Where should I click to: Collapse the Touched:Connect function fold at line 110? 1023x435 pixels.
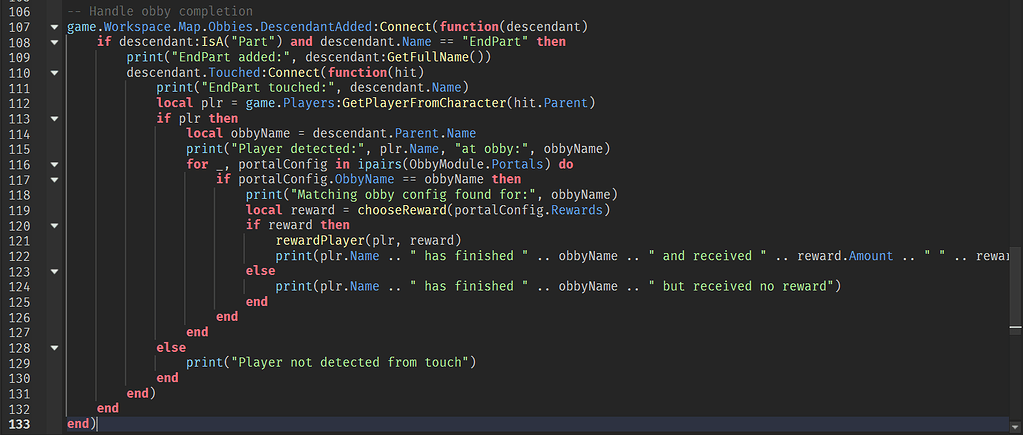point(53,73)
